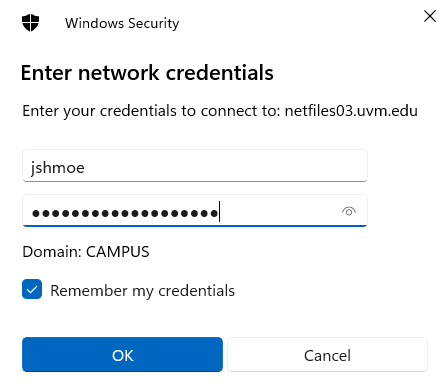Focus the username field containing jshmoe
This screenshot has height=391, width=445.
(x=195, y=166)
